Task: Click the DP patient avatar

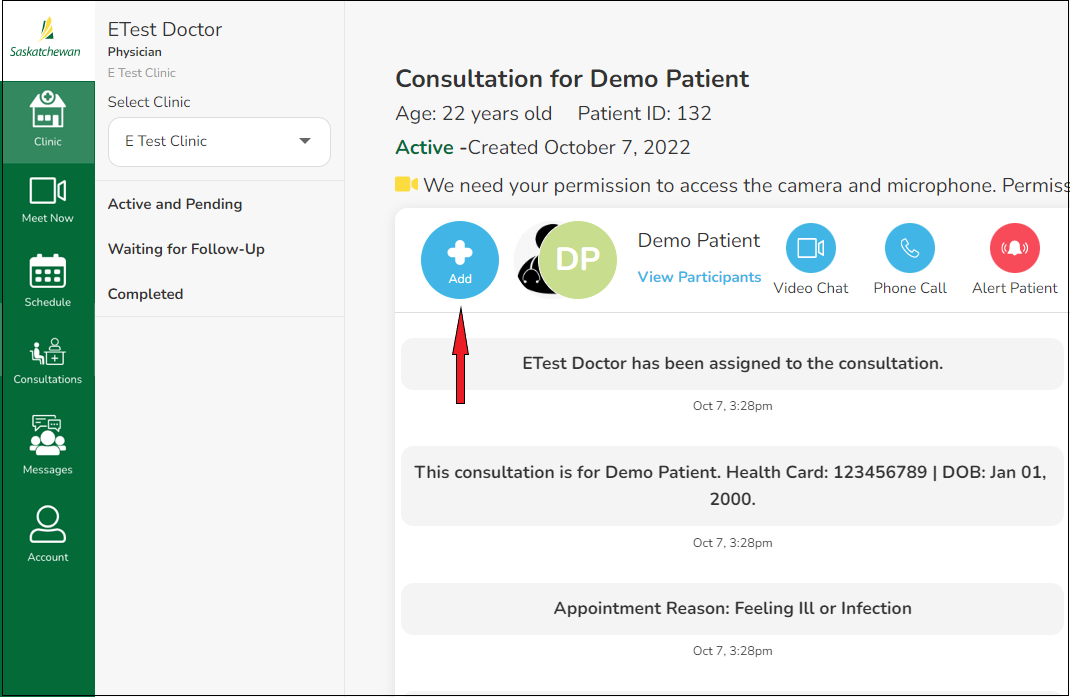Action: coord(577,260)
